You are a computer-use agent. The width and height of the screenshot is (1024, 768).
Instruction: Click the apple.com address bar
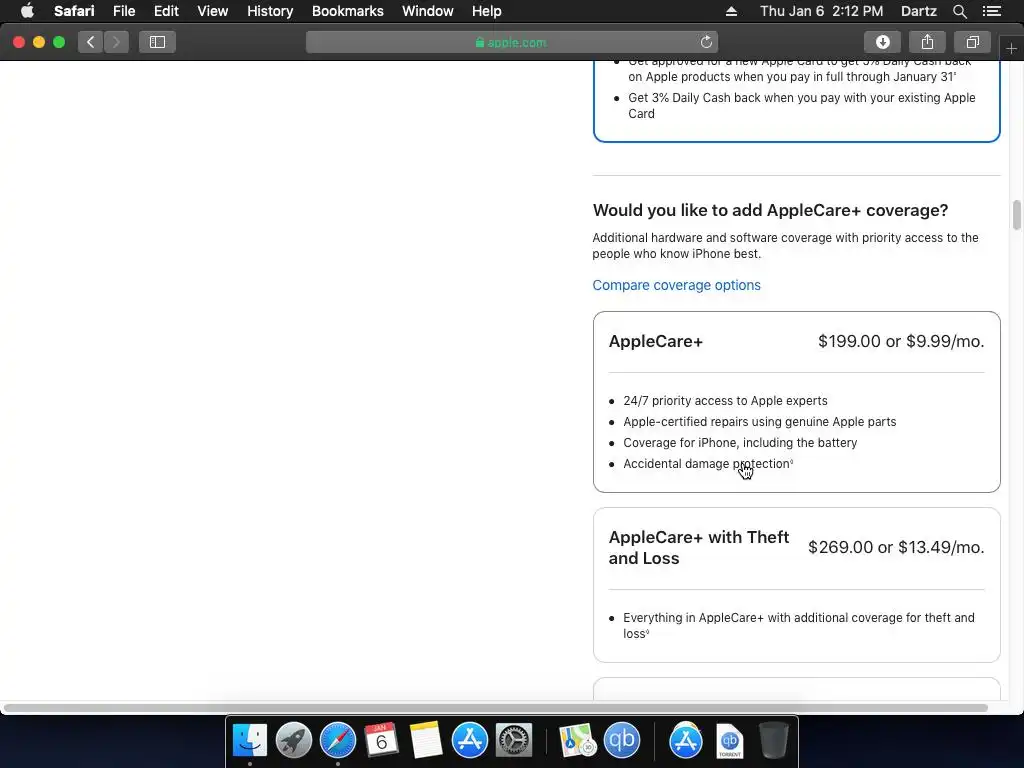511,42
